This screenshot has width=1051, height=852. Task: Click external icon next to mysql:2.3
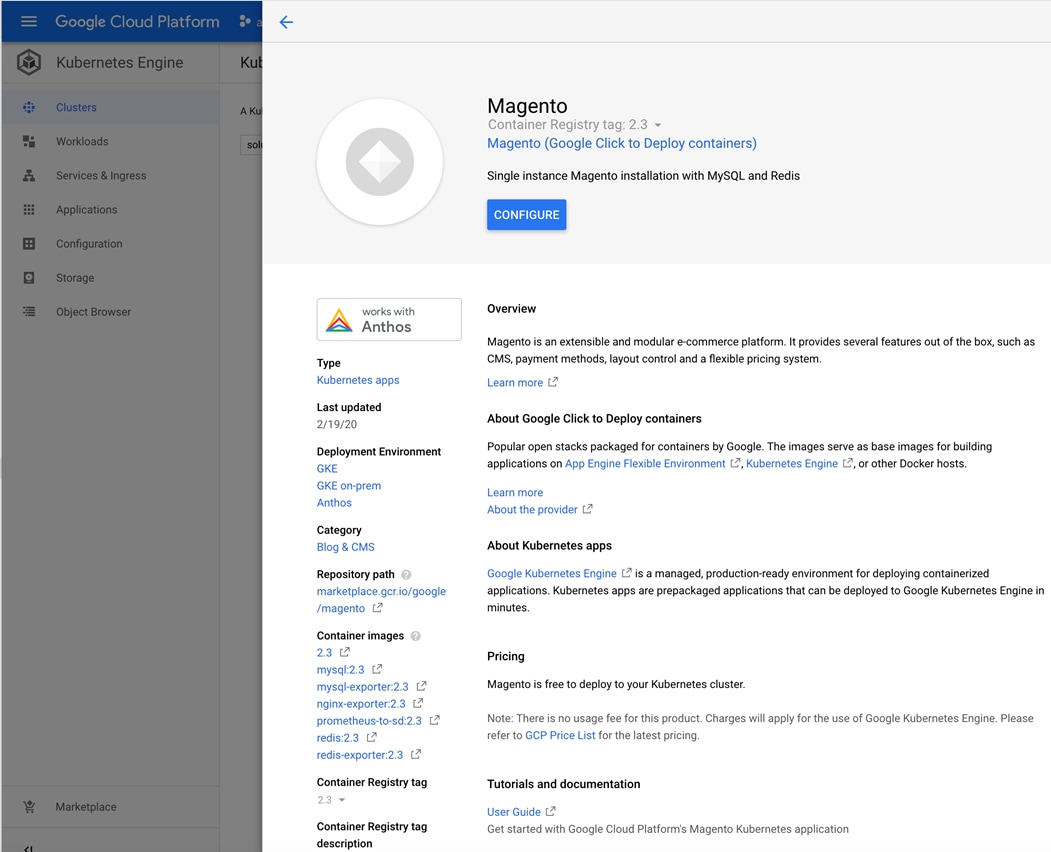pyautogui.click(x=377, y=669)
